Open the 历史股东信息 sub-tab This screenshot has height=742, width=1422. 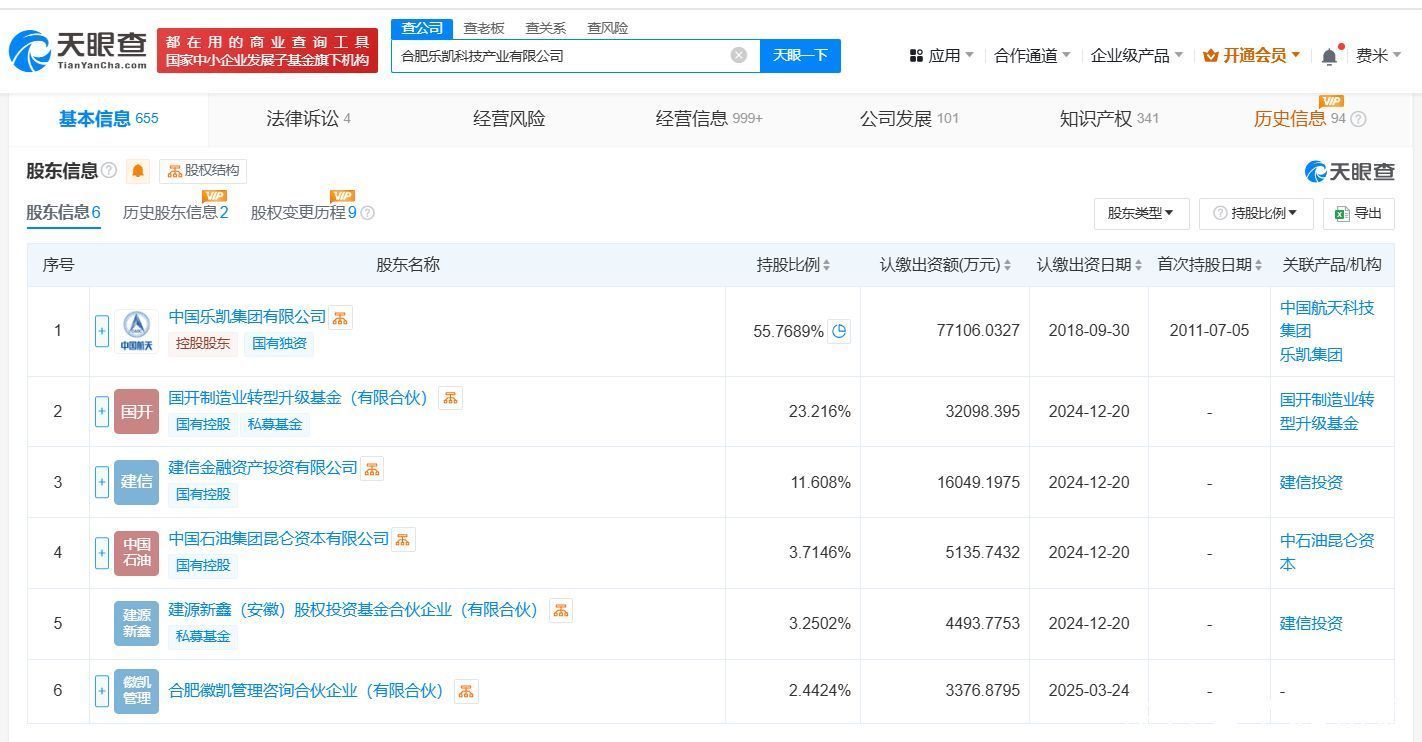(175, 213)
